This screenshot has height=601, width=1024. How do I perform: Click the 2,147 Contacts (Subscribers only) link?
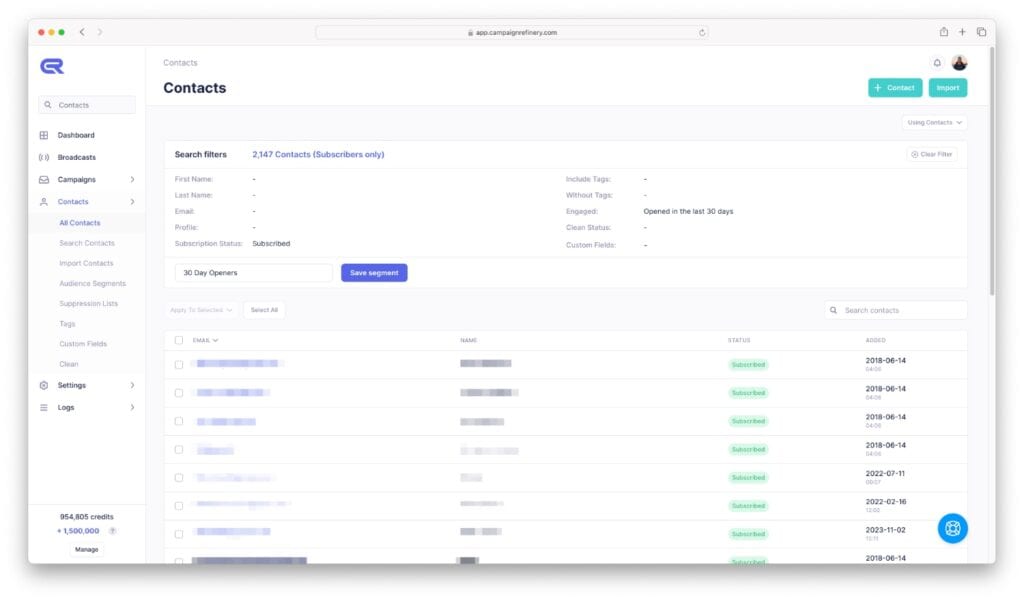(318, 155)
